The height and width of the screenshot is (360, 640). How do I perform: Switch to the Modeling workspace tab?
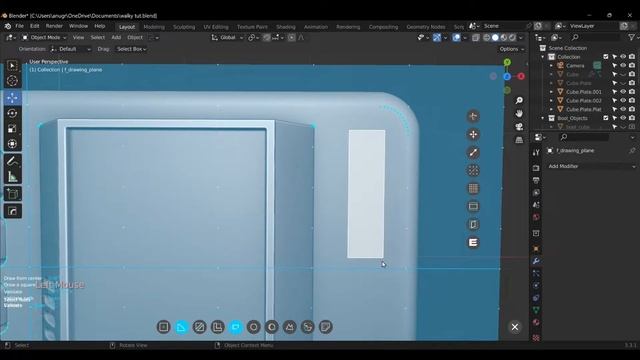click(x=154, y=27)
